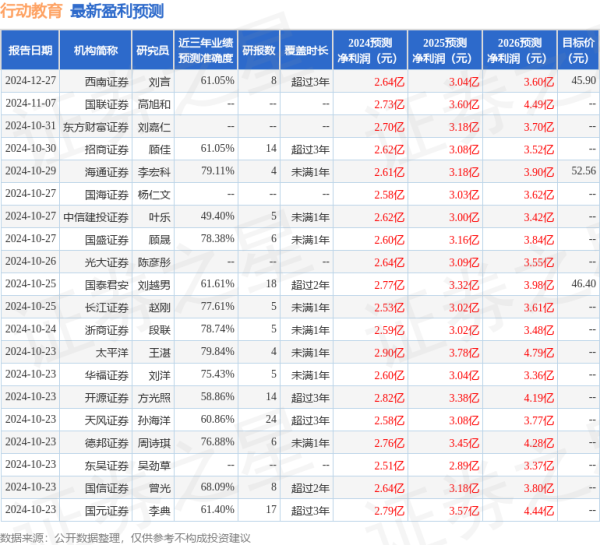Click the 研报数 column header
600x545 pixels.
point(259,49)
